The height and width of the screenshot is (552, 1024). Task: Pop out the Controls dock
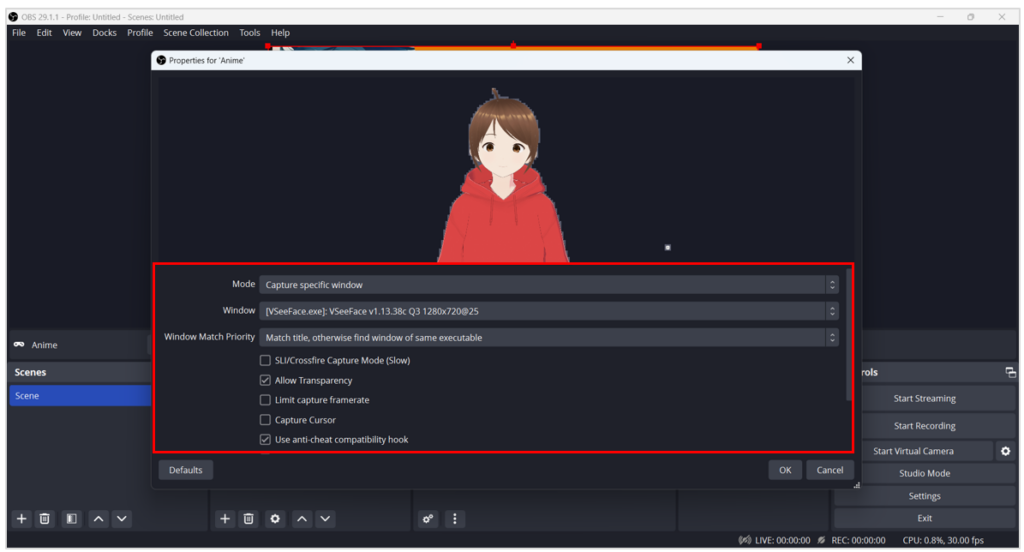pyautogui.click(x=1010, y=372)
